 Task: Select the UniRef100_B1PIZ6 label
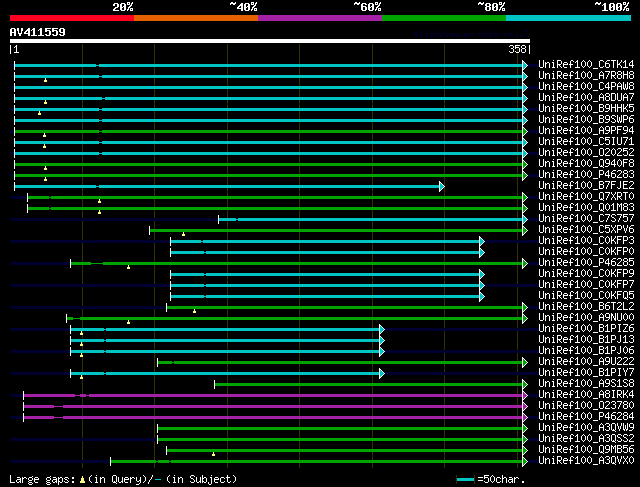pos(586,329)
